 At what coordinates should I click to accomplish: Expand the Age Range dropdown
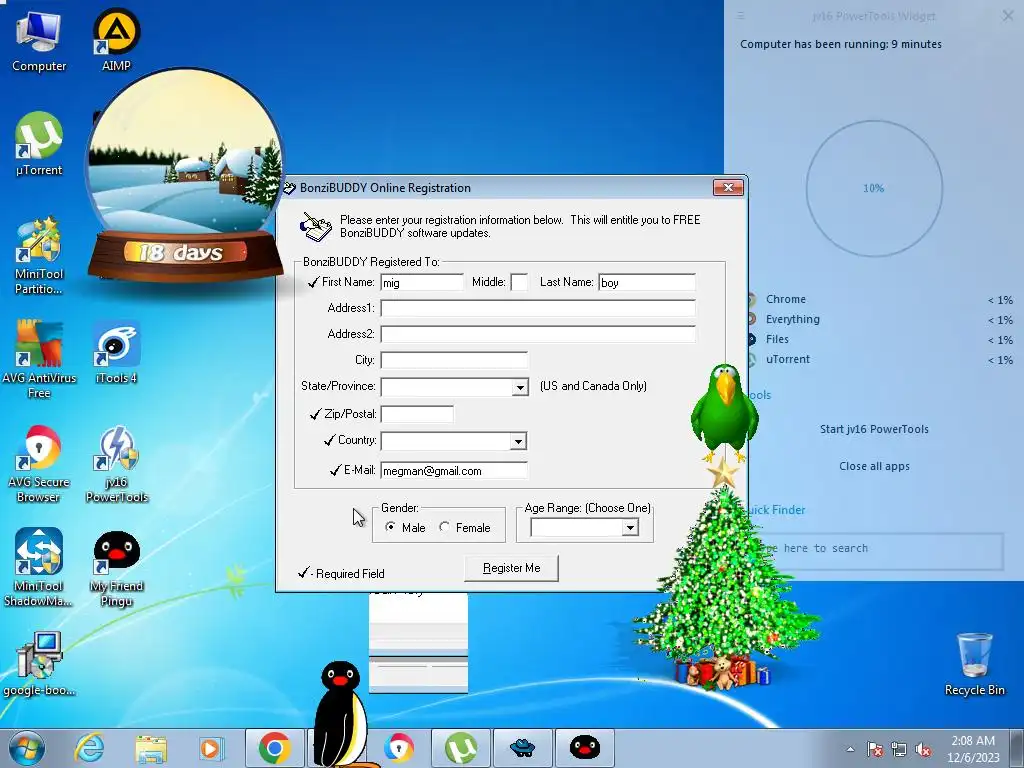630,528
